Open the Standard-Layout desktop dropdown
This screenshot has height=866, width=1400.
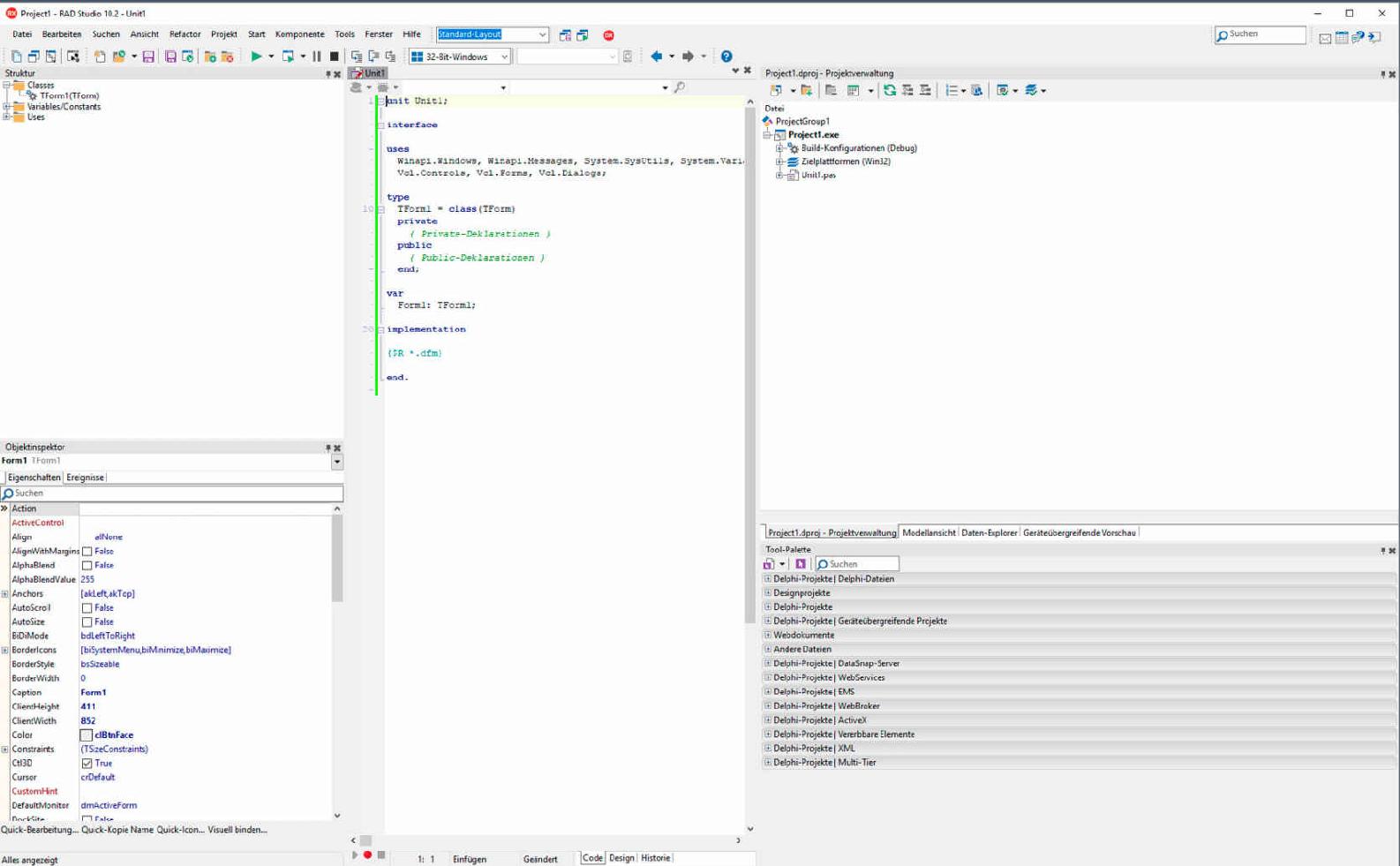542,34
